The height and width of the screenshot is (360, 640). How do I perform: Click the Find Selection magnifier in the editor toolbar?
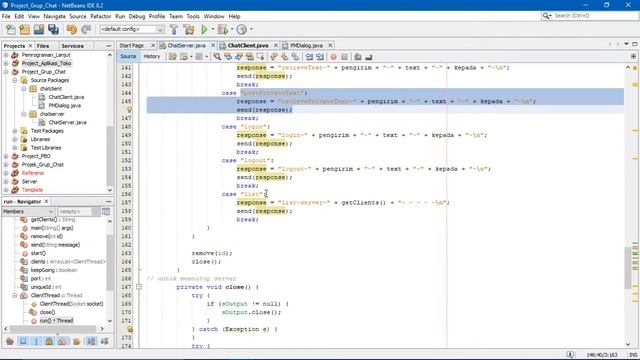217,57
